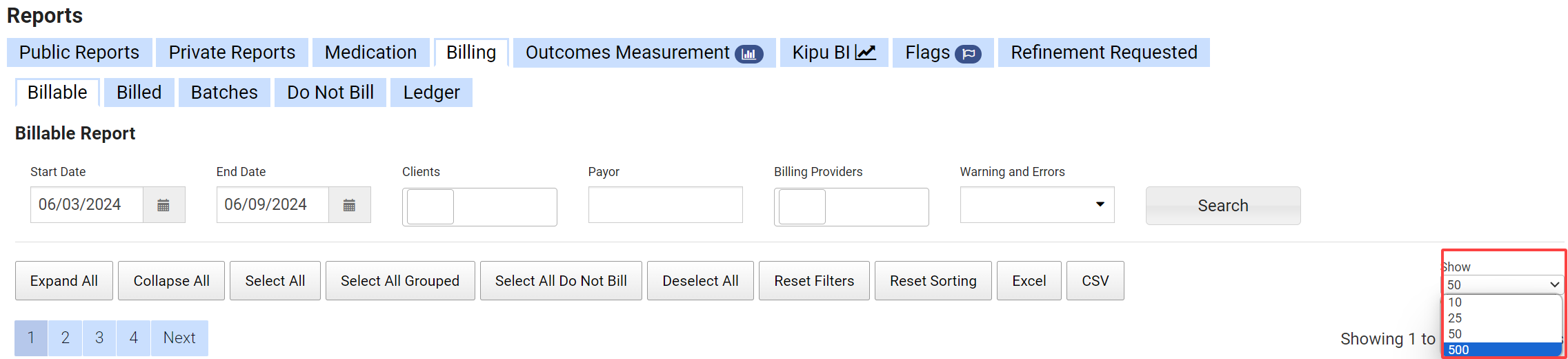Open the Kipu BI tab with graph icon

[833, 52]
